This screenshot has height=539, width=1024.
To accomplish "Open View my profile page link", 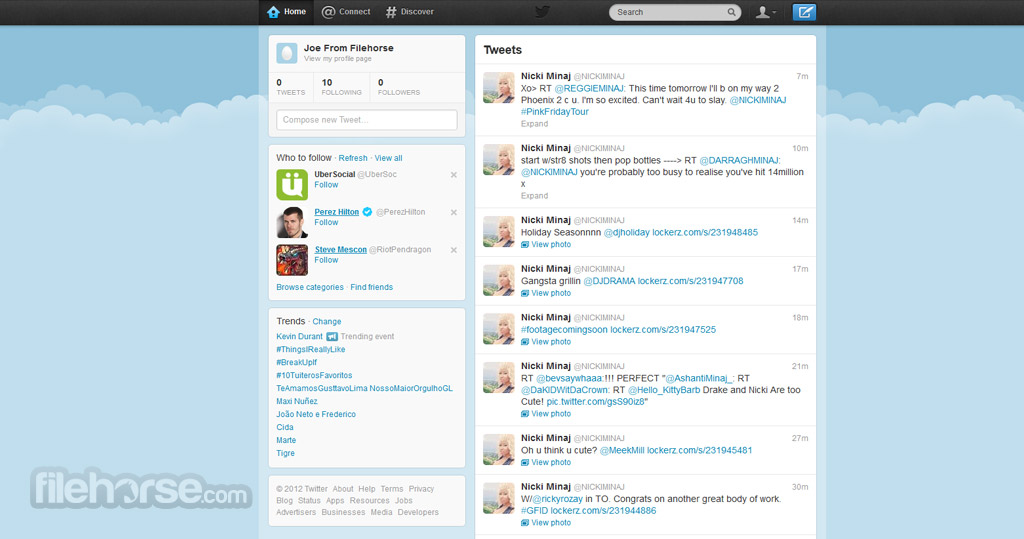I will pos(338,59).
